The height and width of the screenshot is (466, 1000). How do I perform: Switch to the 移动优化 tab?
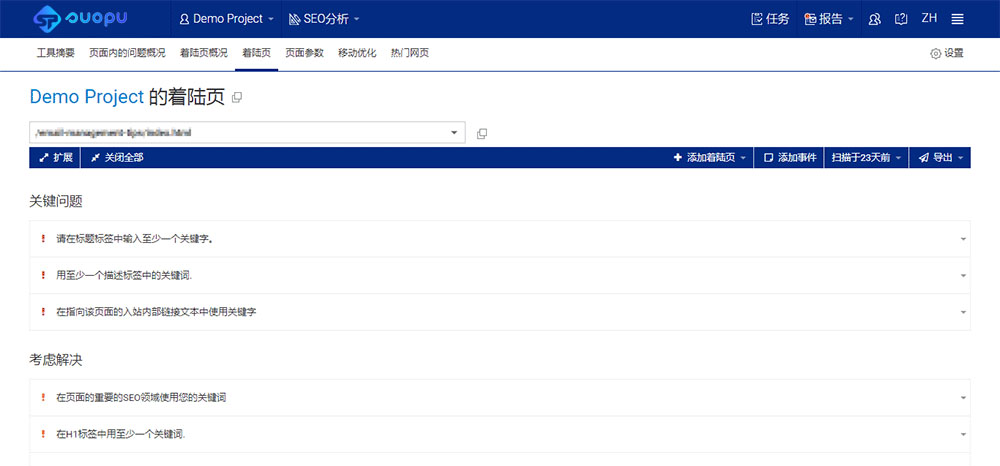(357, 53)
